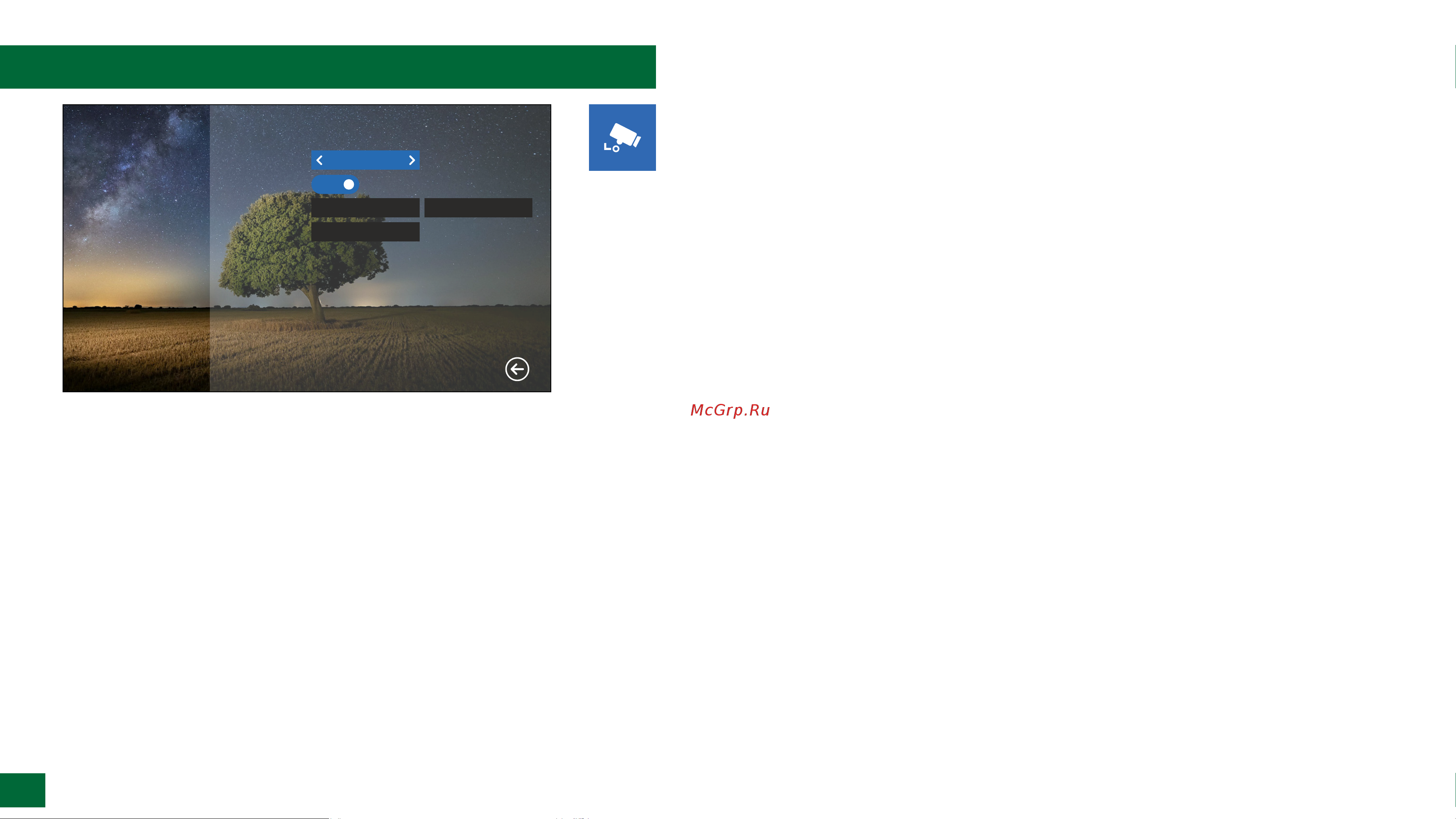Select the dark field in the right column

click(478, 207)
